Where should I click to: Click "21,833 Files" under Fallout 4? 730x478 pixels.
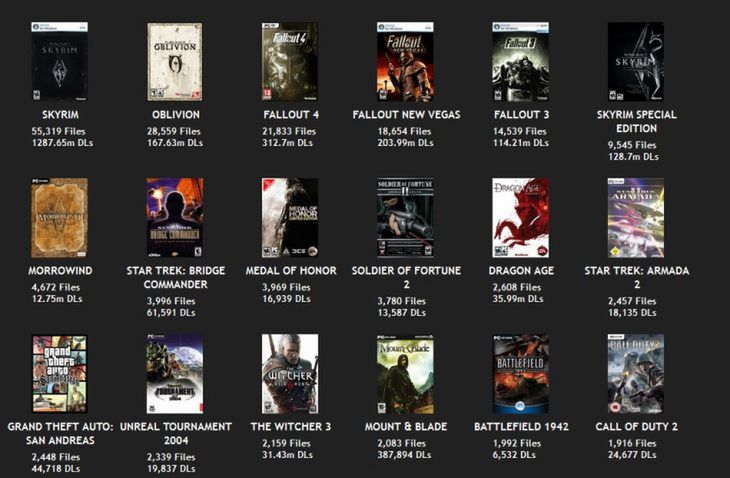[x=289, y=131]
